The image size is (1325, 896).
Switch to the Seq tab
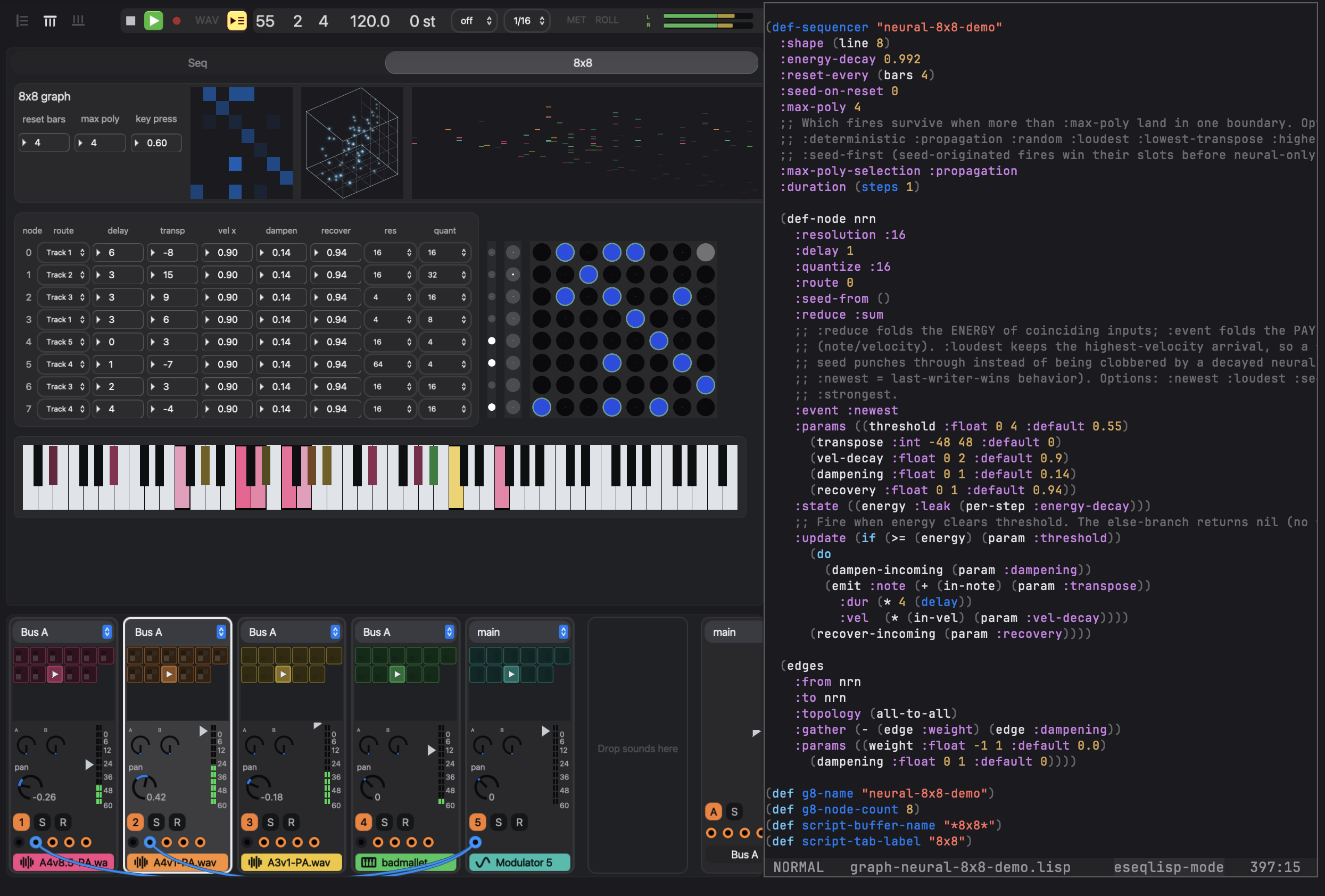(197, 63)
